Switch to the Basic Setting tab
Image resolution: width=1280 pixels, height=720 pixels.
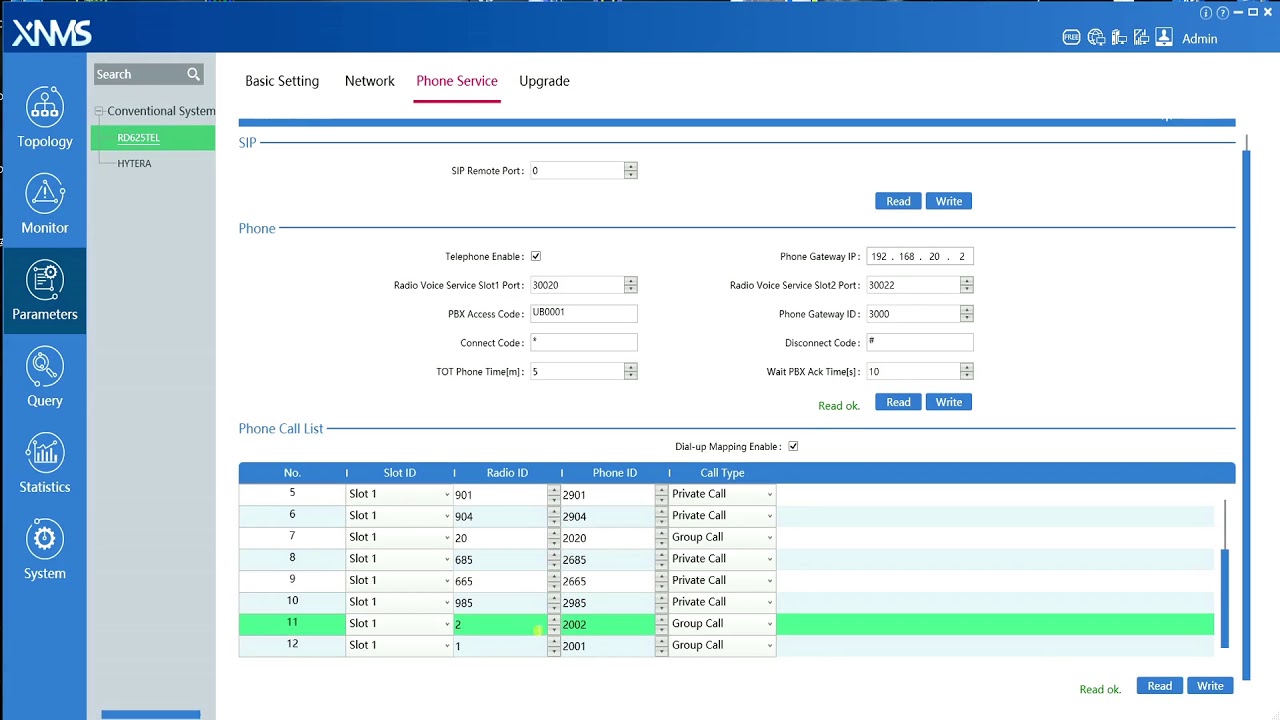[x=282, y=81]
